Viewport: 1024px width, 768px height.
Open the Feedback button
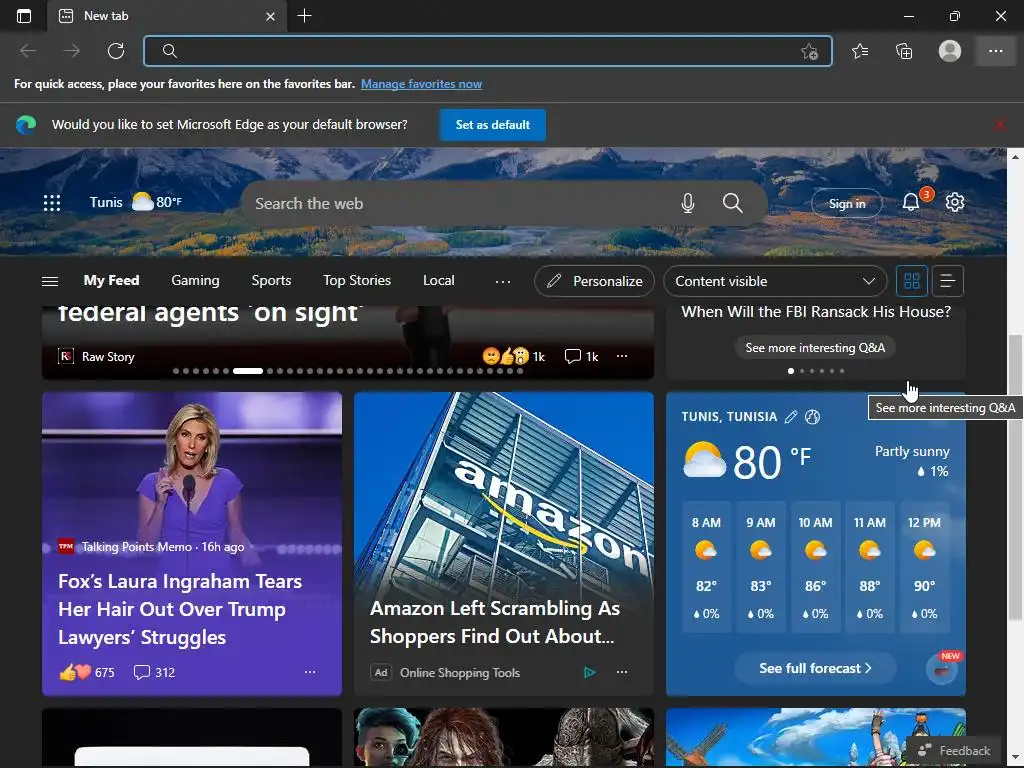tap(954, 750)
